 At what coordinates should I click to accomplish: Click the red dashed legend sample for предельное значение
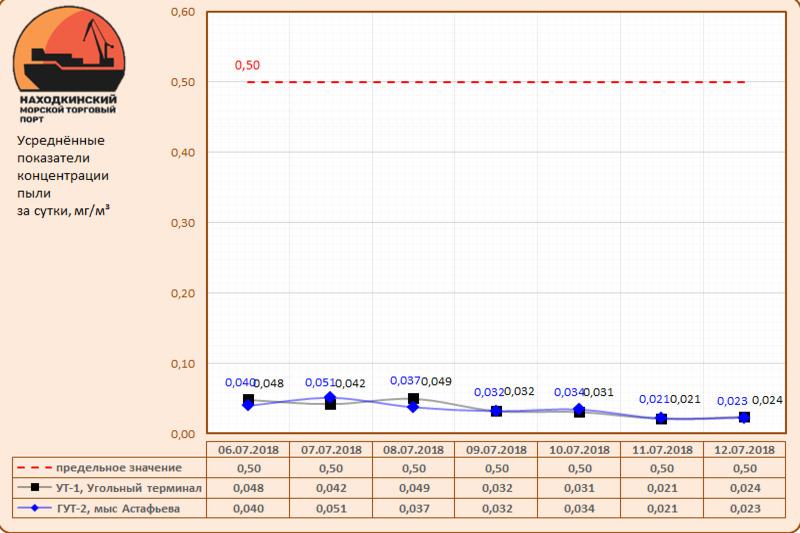[x=35, y=468]
